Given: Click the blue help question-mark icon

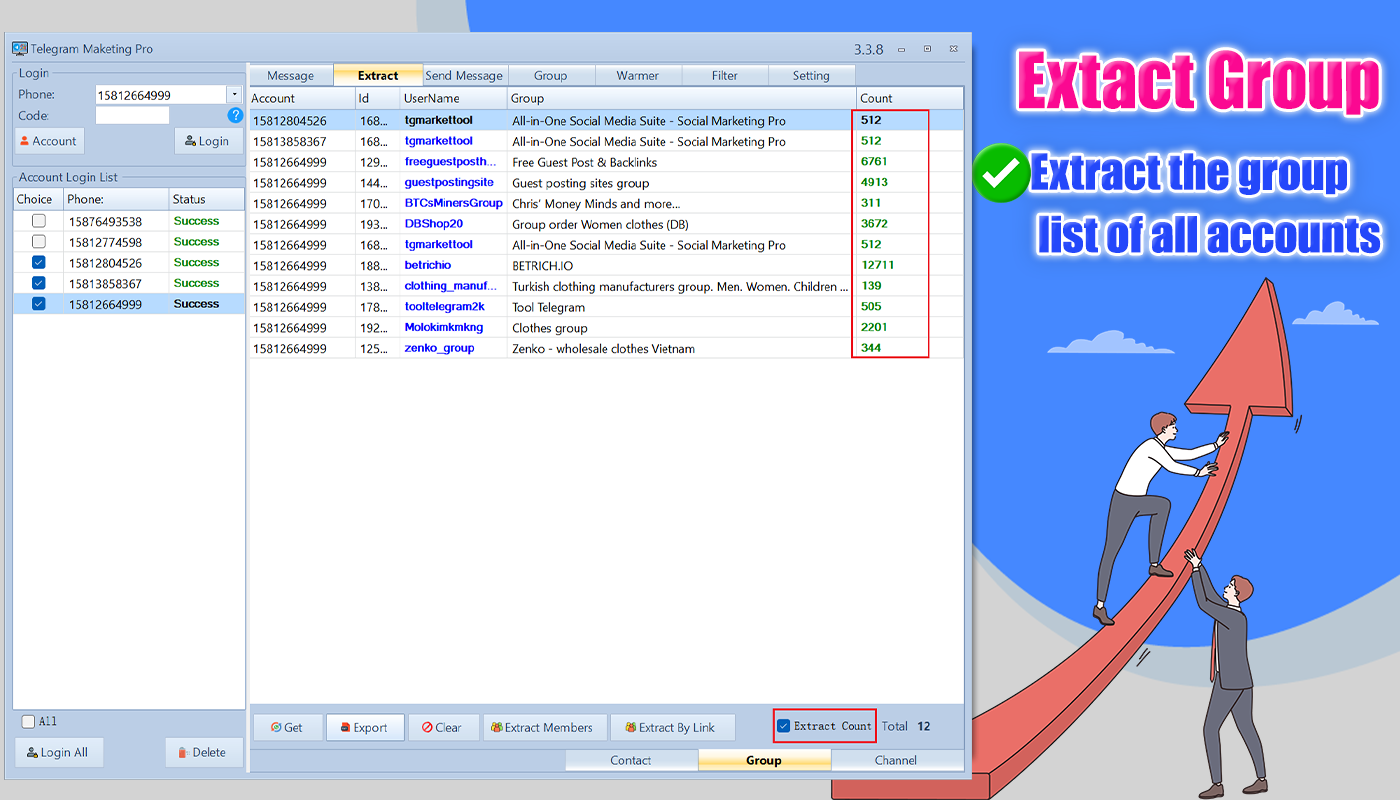Looking at the screenshot, I should [236, 115].
